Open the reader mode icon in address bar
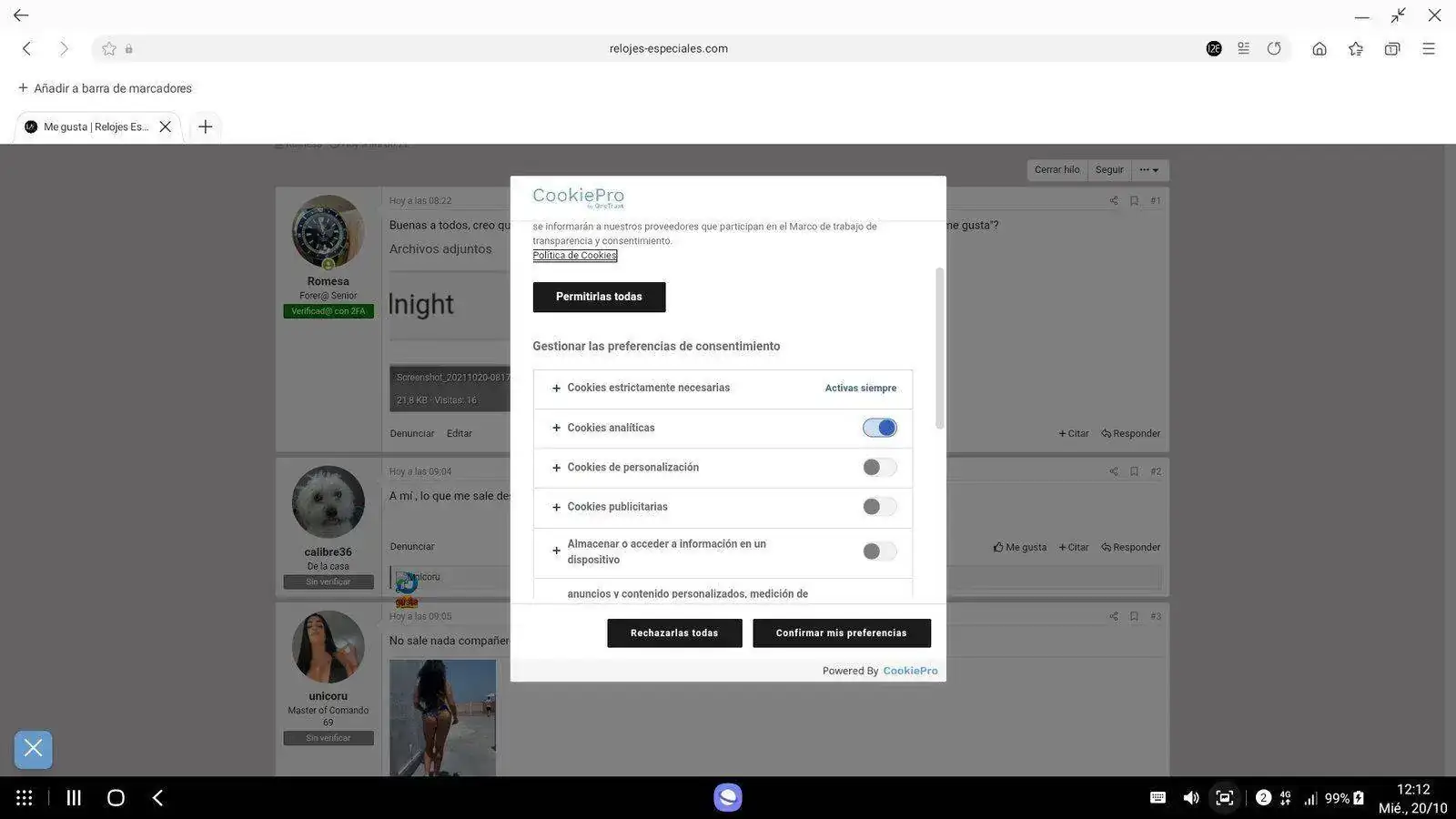This screenshot has width=1456, height=819. coord(1243,48)
